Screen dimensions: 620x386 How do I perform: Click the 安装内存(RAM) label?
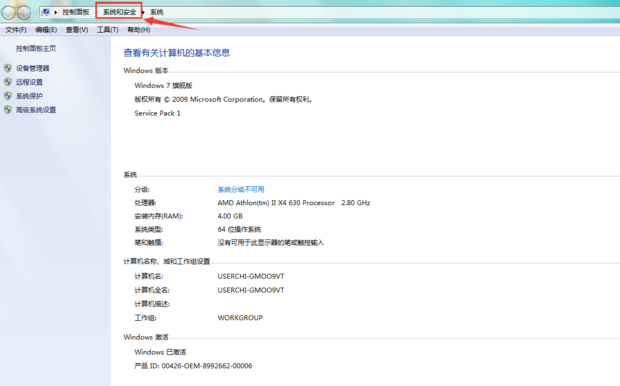click(159, 216)
